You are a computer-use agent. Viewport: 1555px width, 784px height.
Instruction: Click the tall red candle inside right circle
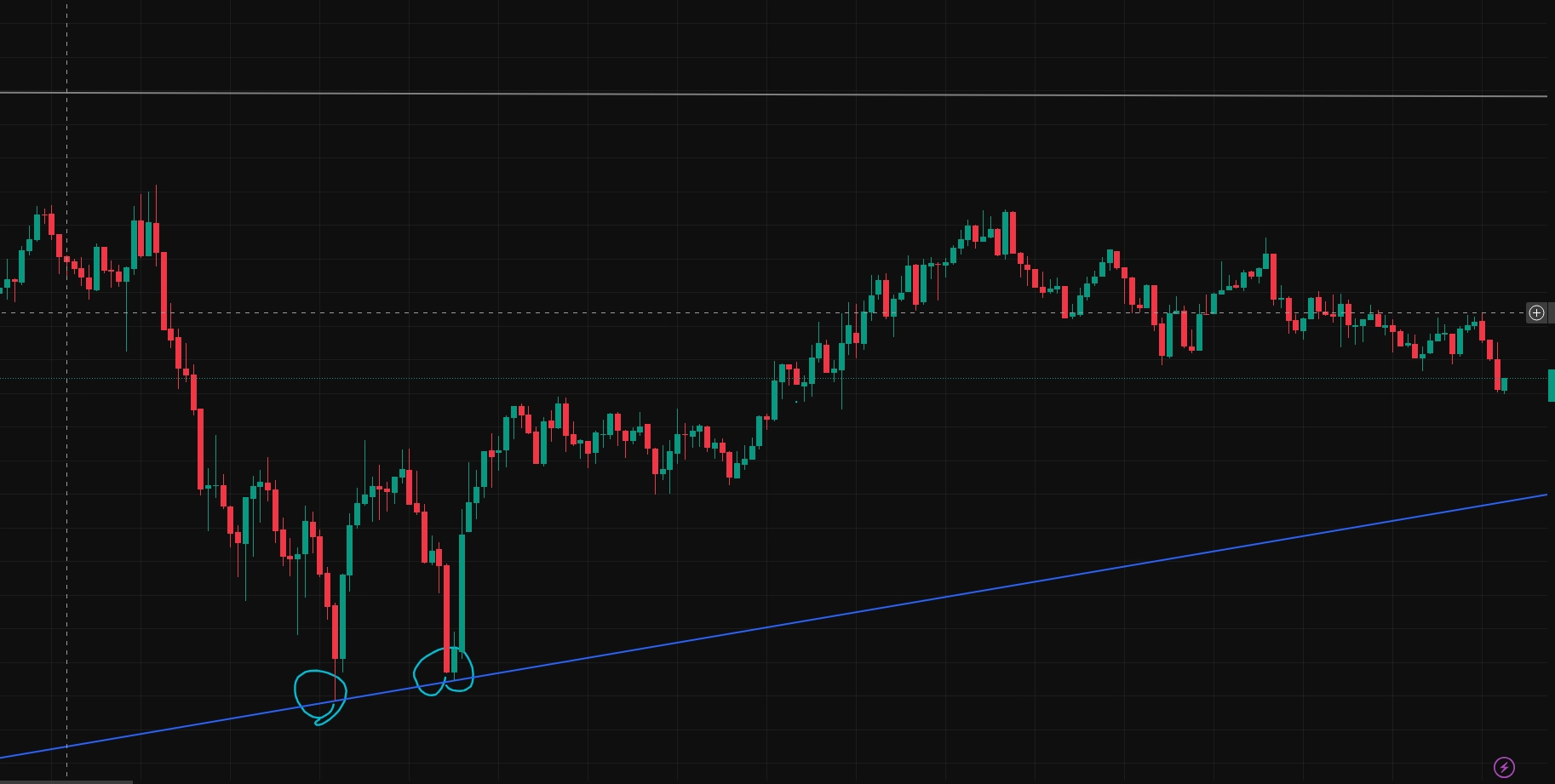point(446,617)
